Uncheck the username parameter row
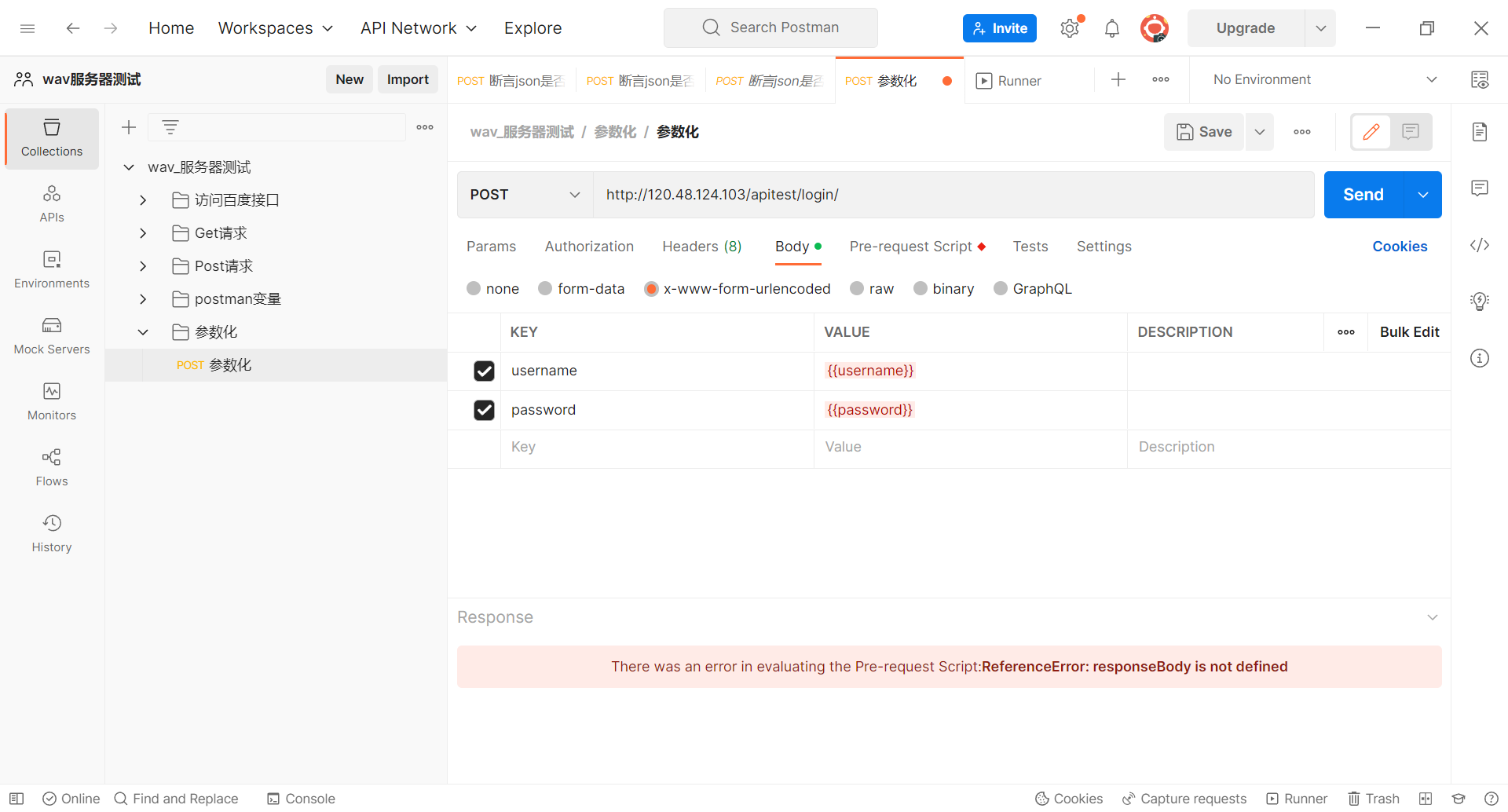The image size is (1508, 812). click(x=484, y=371)
